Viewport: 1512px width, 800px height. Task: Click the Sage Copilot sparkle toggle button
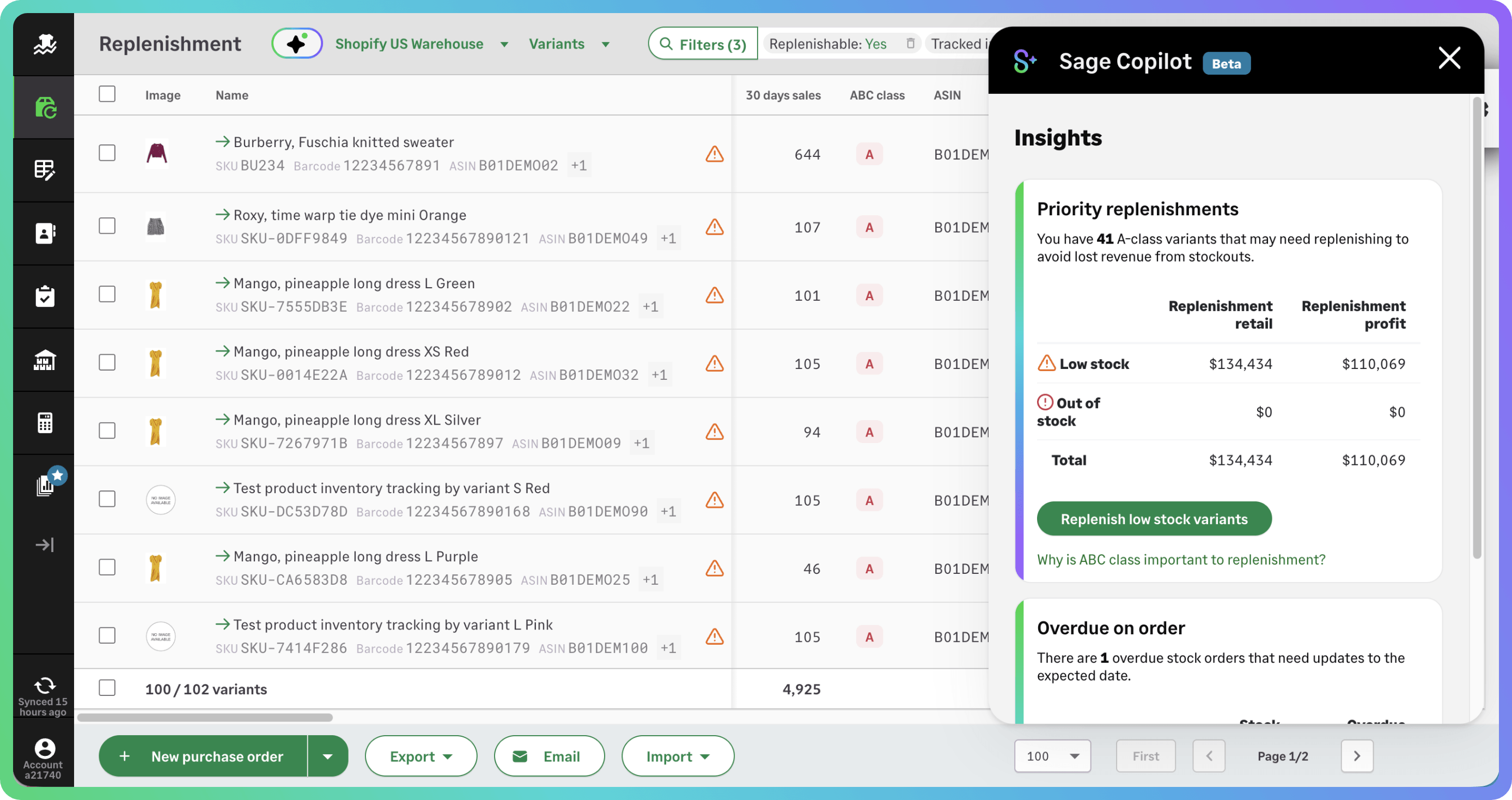pyautogui.click(x=297, y=44)
